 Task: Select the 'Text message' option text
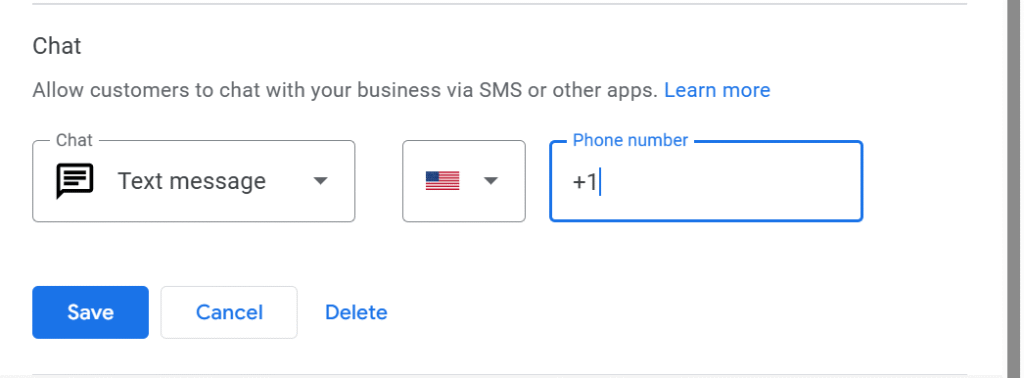[191, 181]
